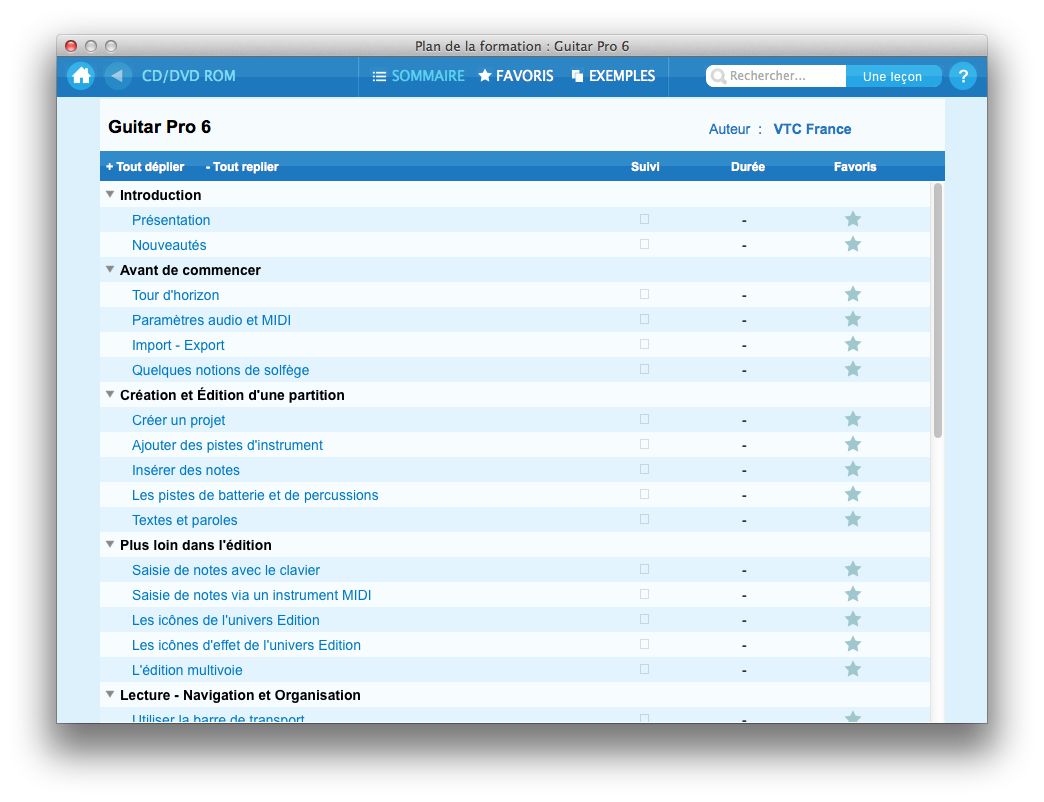This screenshot has width=1044, height=802.
Task: Add Import - Export to favorites star
Action: tap(853, 344)
